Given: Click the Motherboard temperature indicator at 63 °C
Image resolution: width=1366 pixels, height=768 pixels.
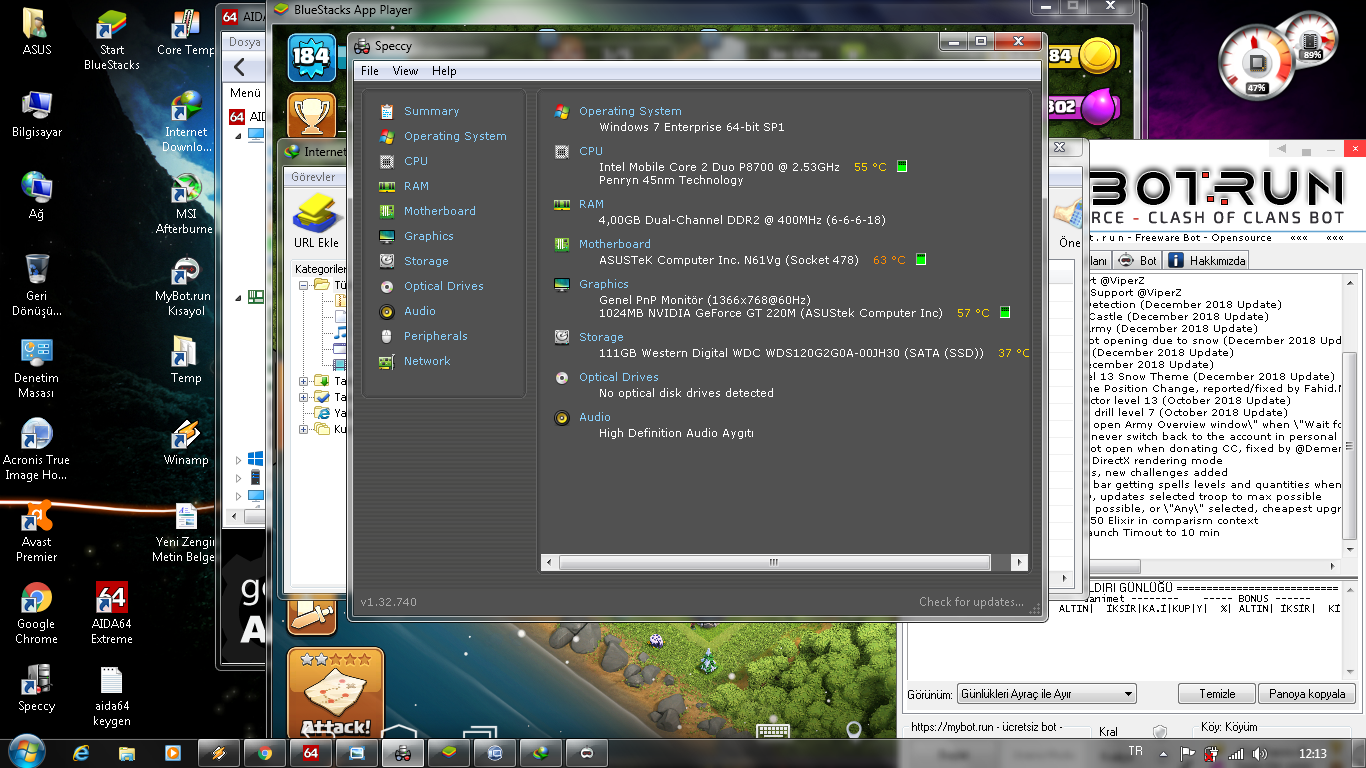Looking at the screenshot, I should click(921, 260).
